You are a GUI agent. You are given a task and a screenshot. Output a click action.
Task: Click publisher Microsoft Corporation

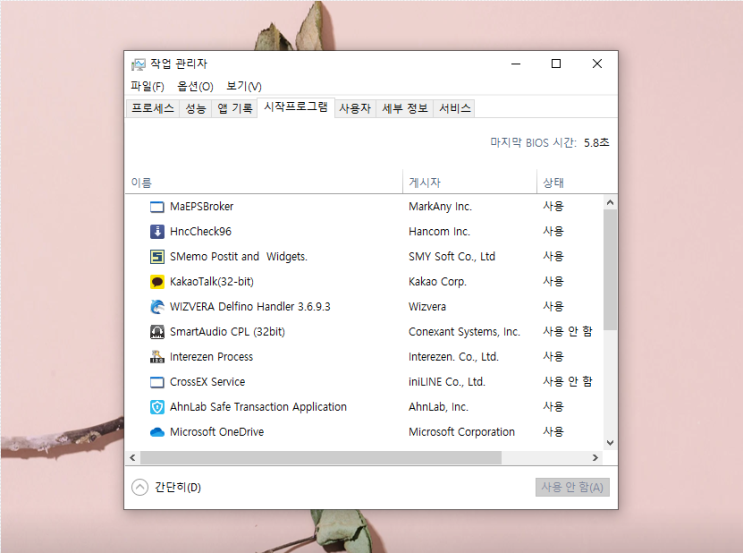tap(462, 432)
